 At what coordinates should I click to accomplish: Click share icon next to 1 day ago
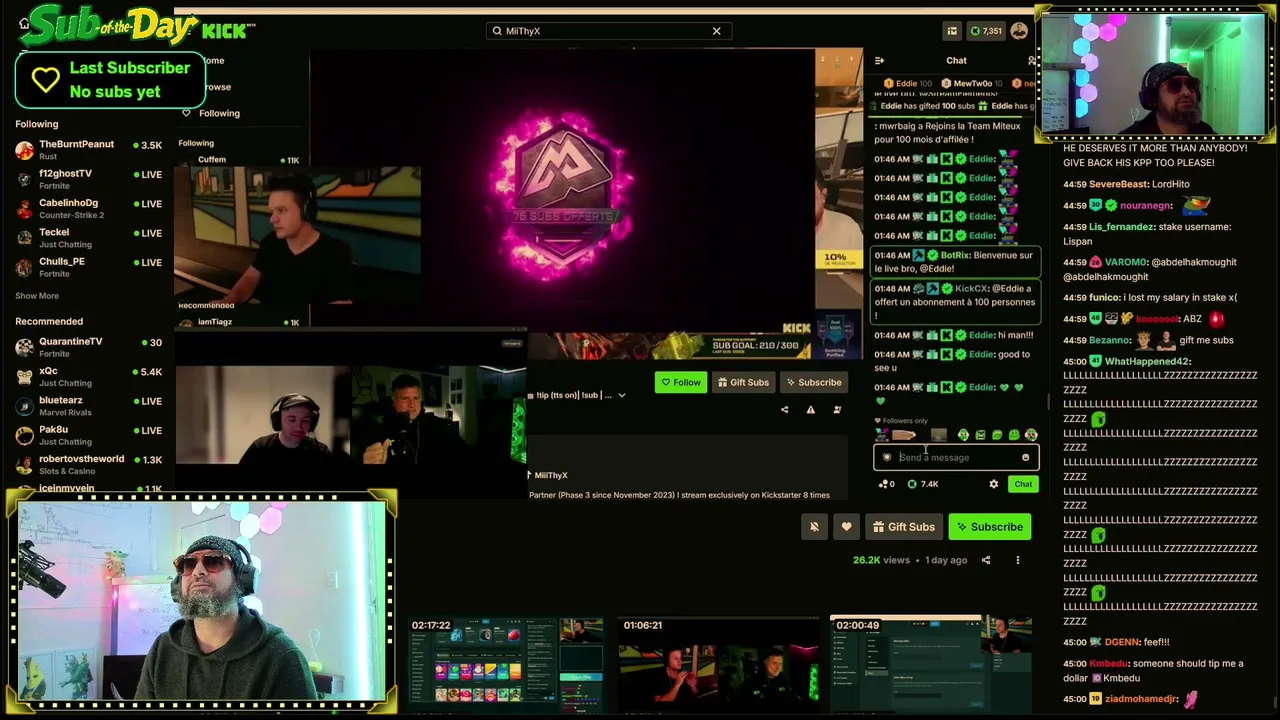[986, 560]
